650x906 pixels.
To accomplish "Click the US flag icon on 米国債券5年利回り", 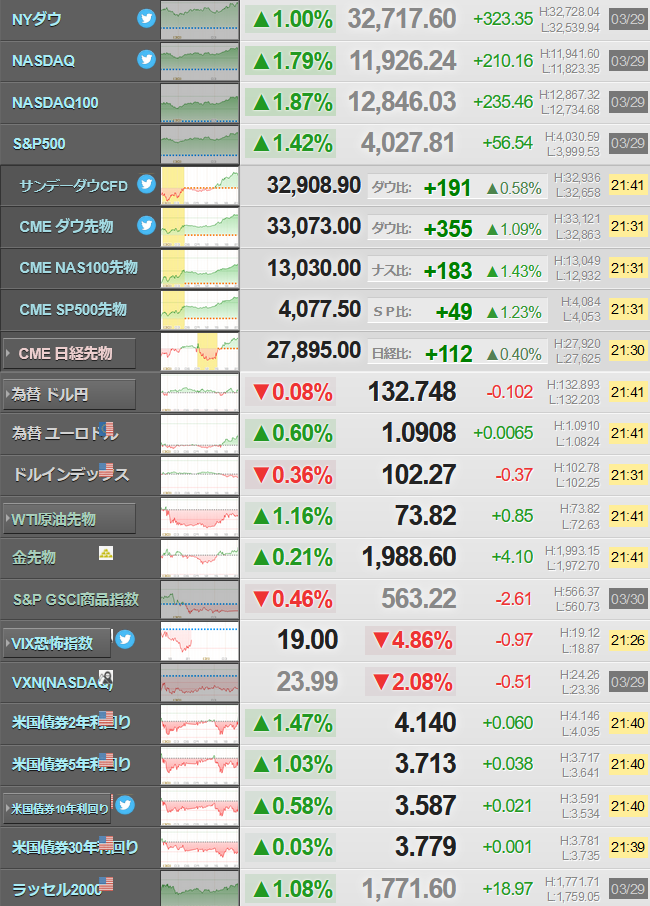I will pos(106,760).
